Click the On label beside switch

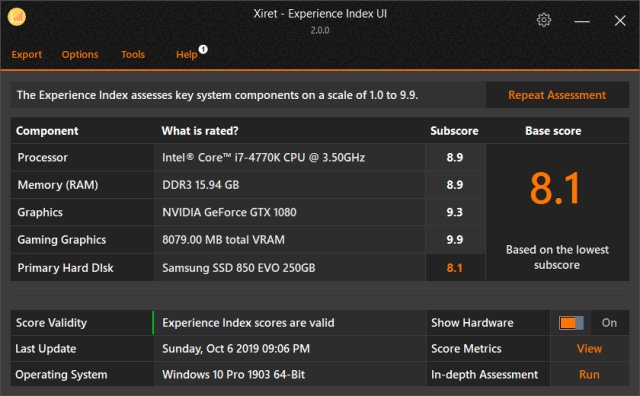[x=609, y=323]
